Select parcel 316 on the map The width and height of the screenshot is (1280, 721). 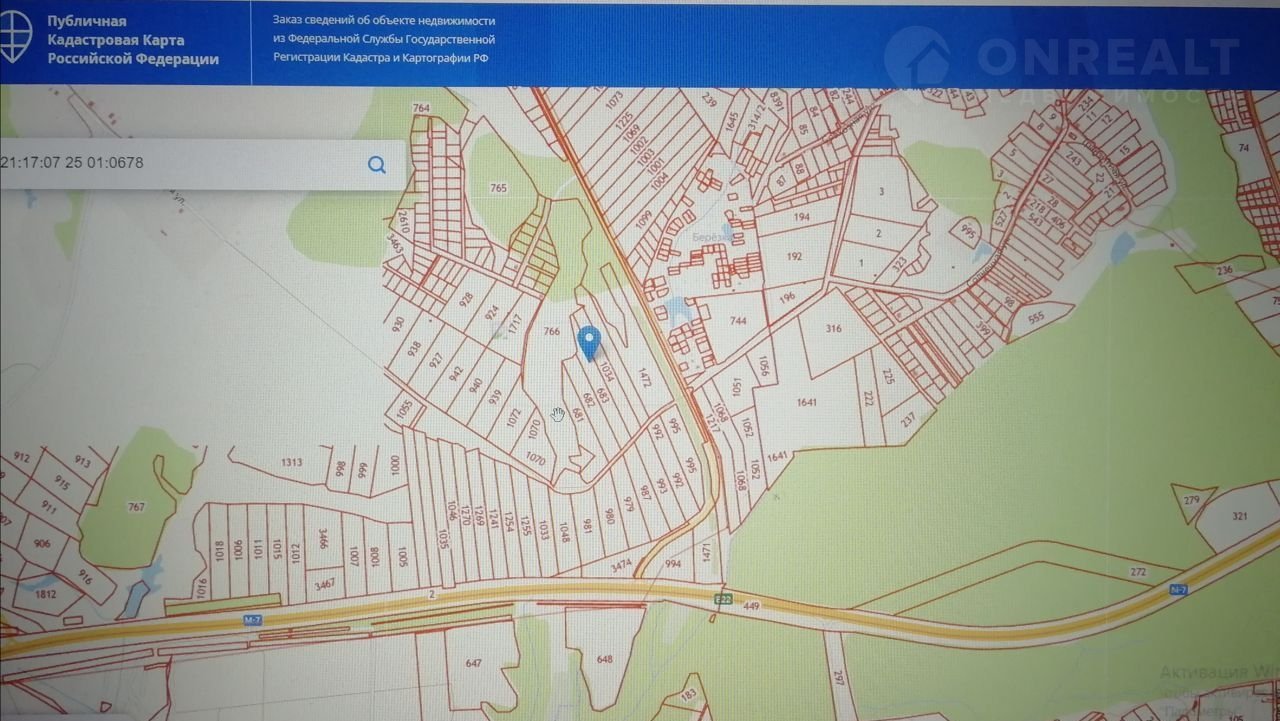[x=833, y=329]
